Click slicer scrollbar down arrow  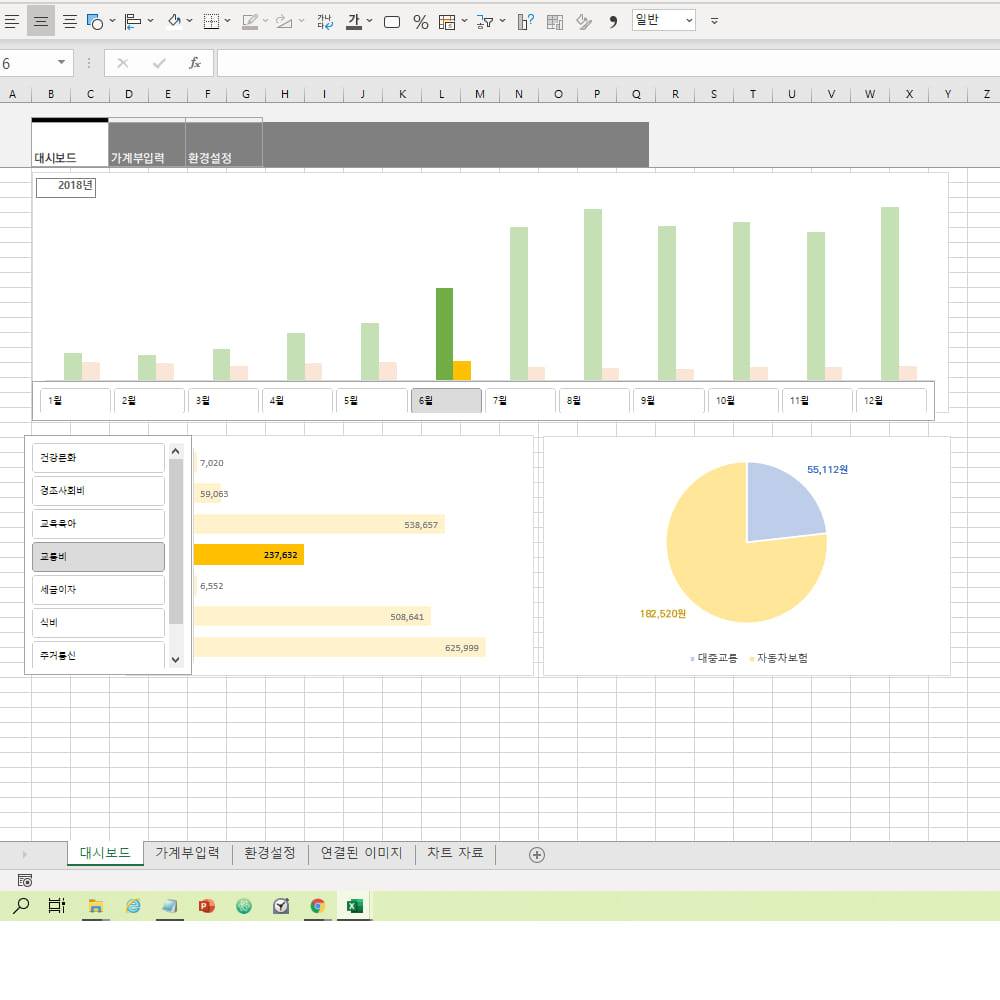pyautogui.click(x=176, y=660)
